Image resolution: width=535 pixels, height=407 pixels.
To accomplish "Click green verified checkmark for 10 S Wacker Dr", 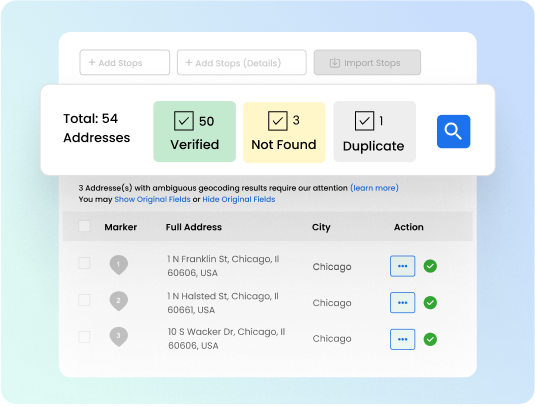I will (430, 339).
